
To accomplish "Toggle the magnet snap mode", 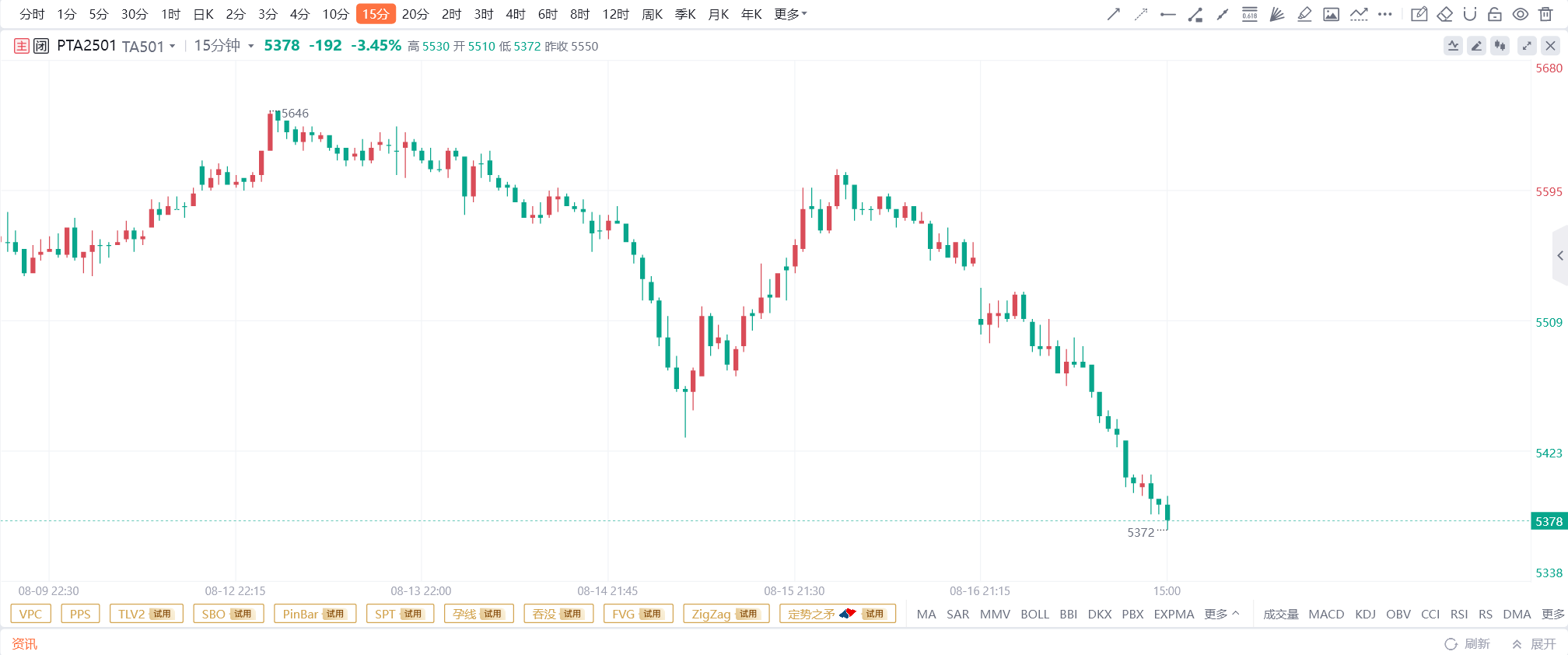I will coord(1469,14).
